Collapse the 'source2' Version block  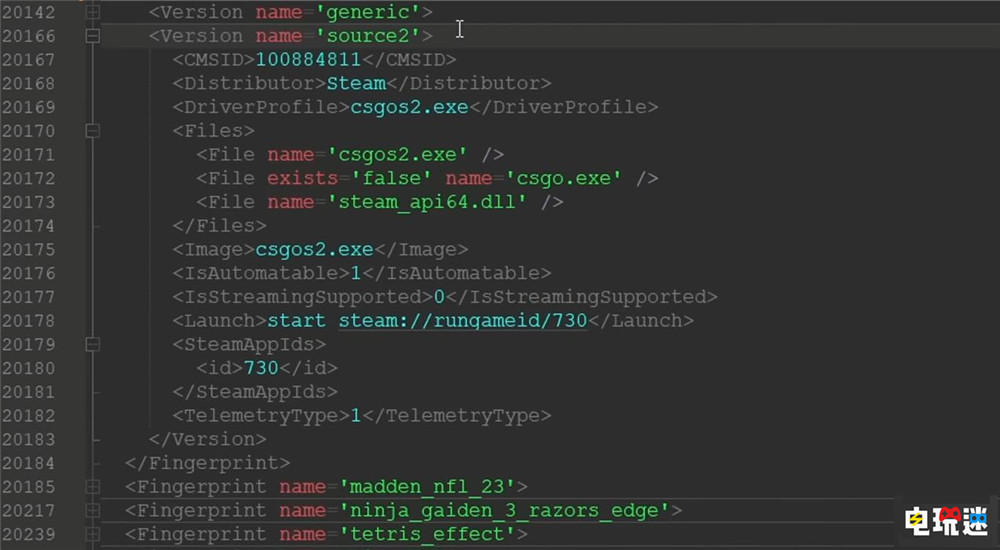[92, 36]
